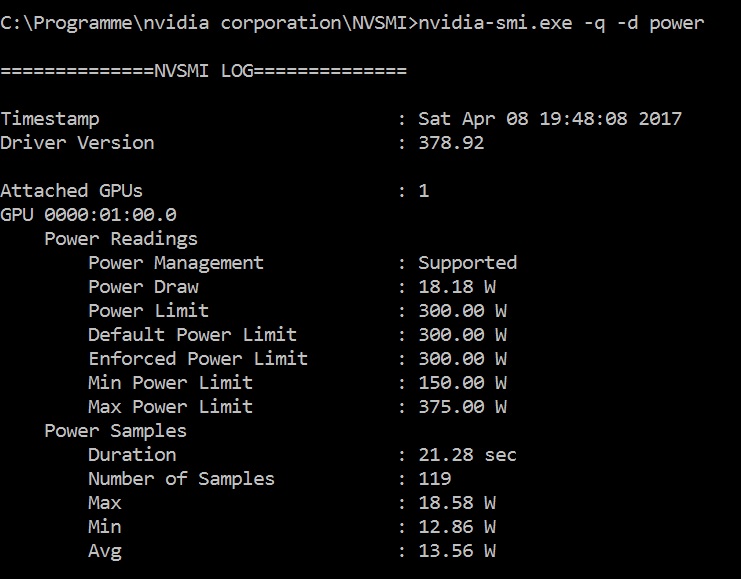Click the Power Management label
Screen dimensions: 741x579
pyautogui.click(x=176, y=262)
